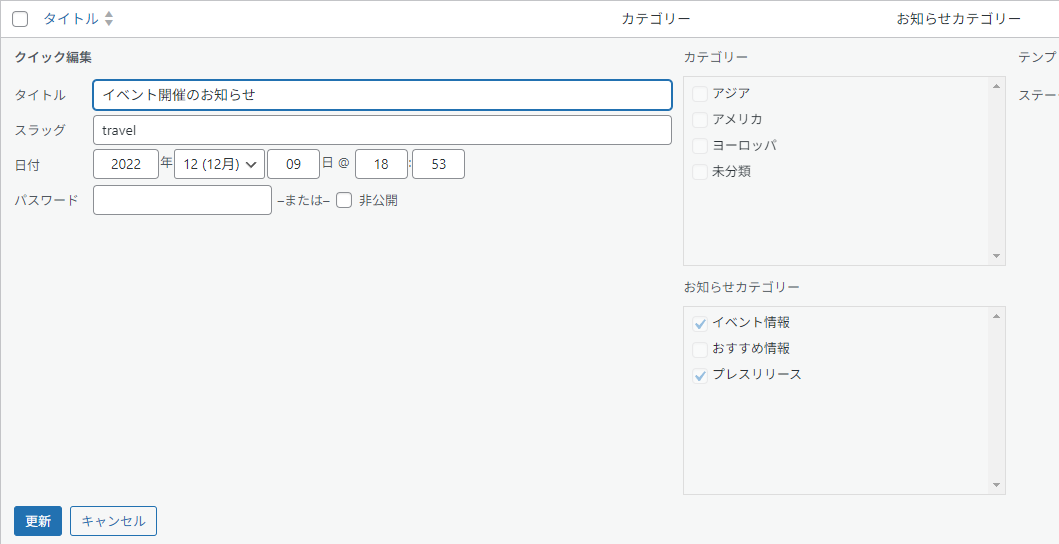Sort posts by the タイトル column arrows
Screen dimensions: 1059x544
pyautogui.click(x=109, y=19)
